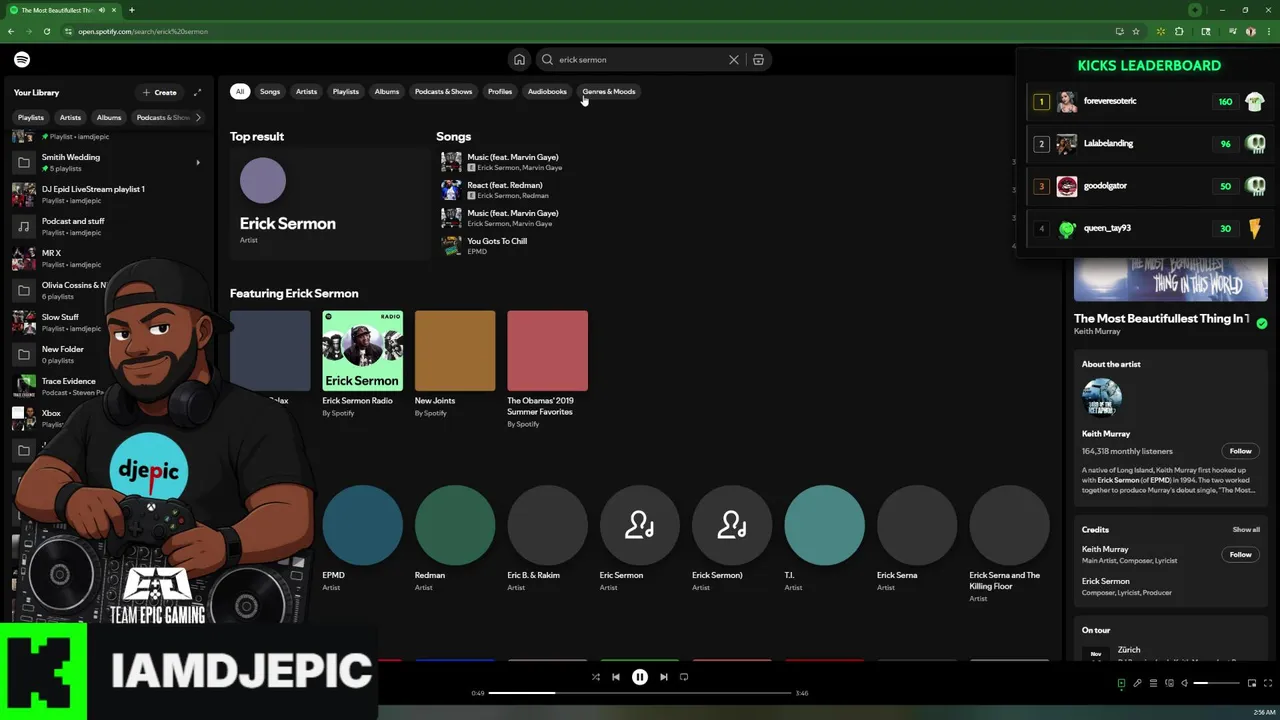This screenshot has width=1280, height=720.
Task: Select the Audiobooks search filter tab
Action: [547, 91]
